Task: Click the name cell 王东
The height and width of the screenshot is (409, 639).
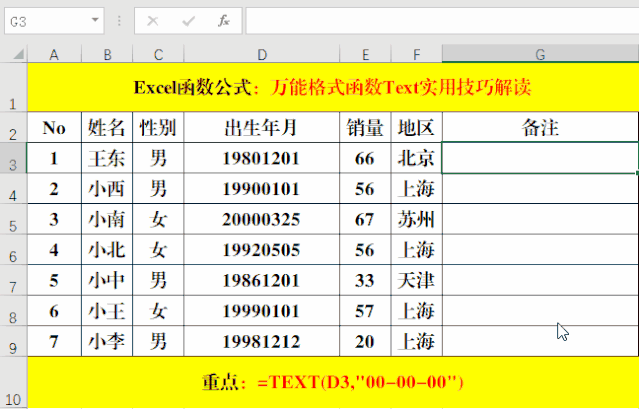Action: (107, 158)
